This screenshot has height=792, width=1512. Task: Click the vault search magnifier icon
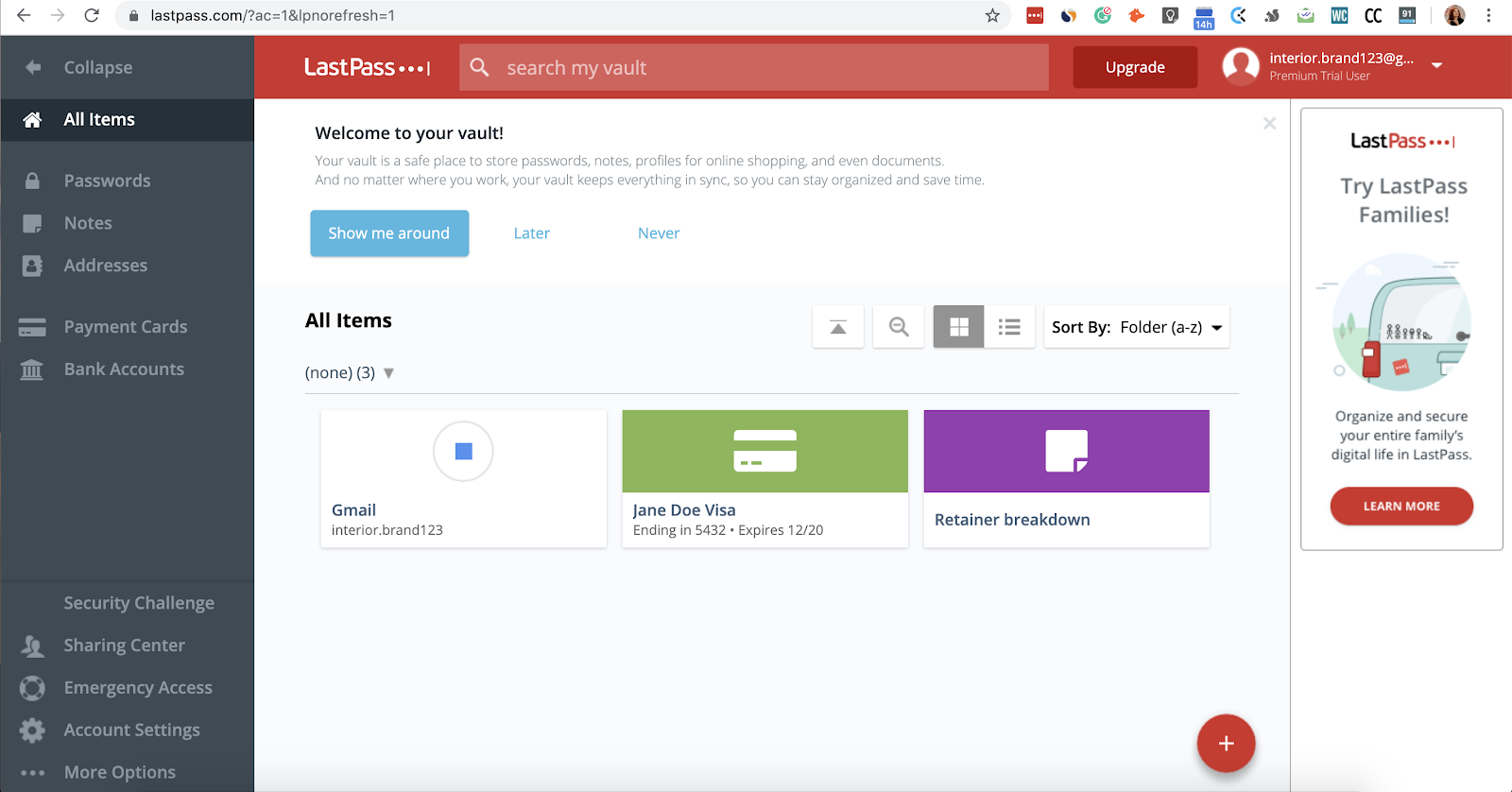pyautogui.click(x=480, y=67)
